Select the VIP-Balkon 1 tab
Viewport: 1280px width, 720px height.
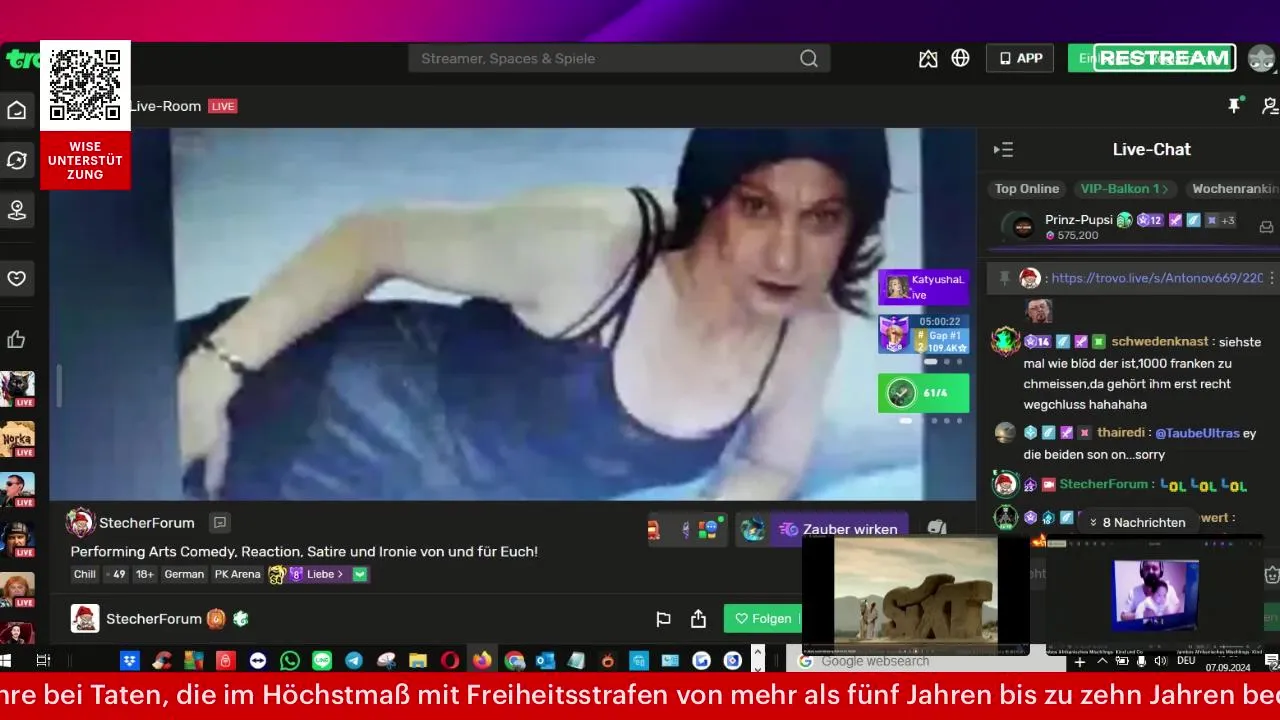click(x=1124, y=189)
